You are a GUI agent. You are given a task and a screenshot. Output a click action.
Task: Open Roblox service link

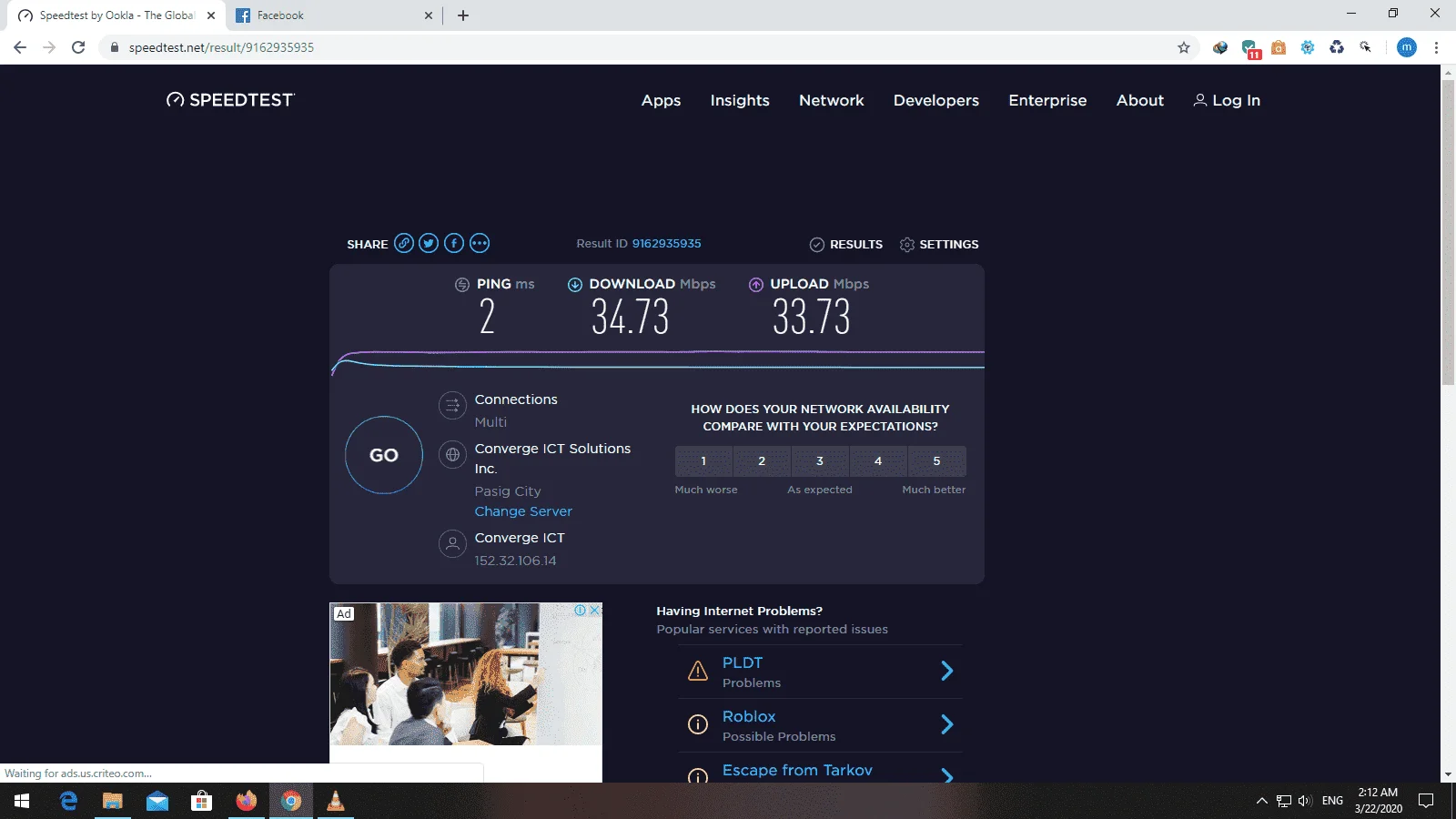click(749, 716)
